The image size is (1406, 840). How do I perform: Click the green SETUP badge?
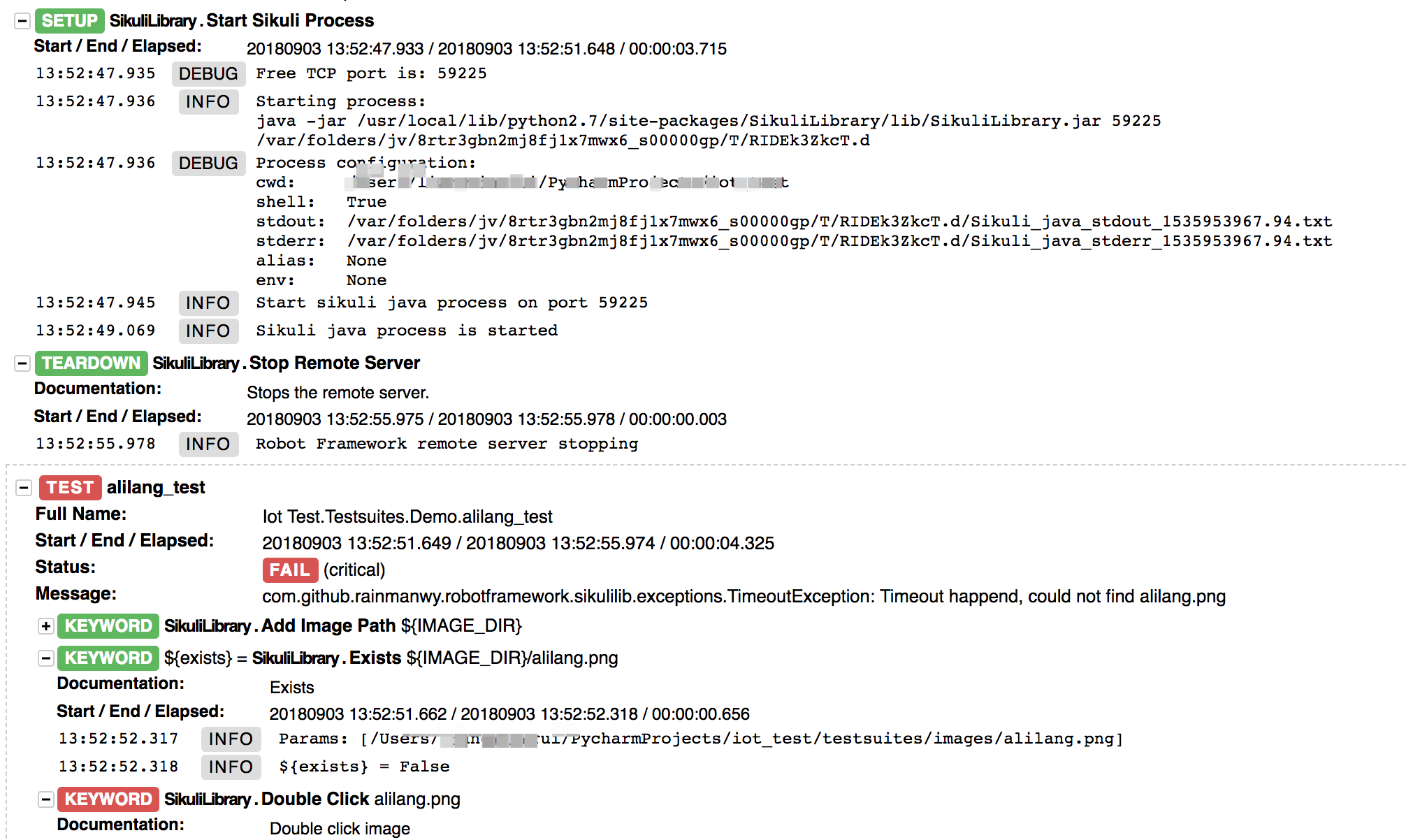[x=69, y=21]
